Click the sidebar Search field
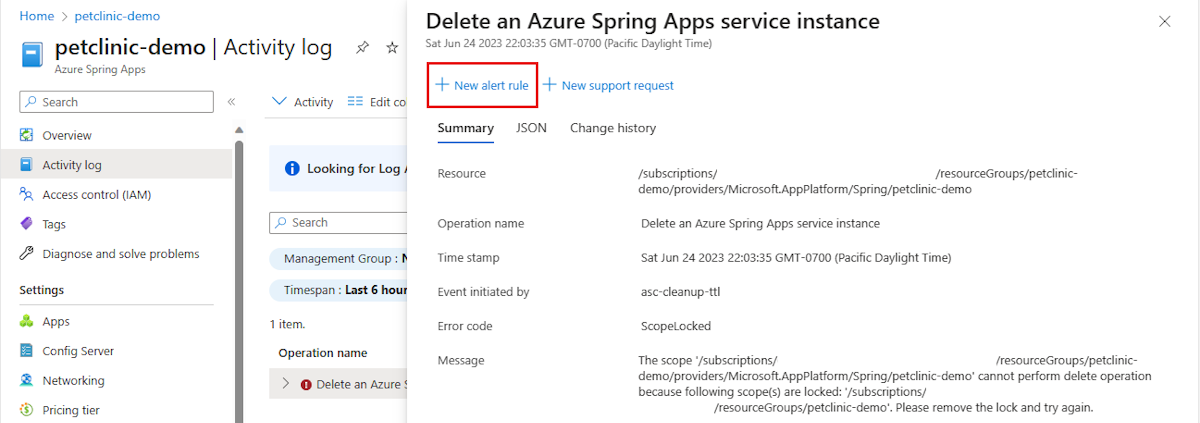Image resolution: width=1200 pixels, height=423 pixels. tap(117, 102)
